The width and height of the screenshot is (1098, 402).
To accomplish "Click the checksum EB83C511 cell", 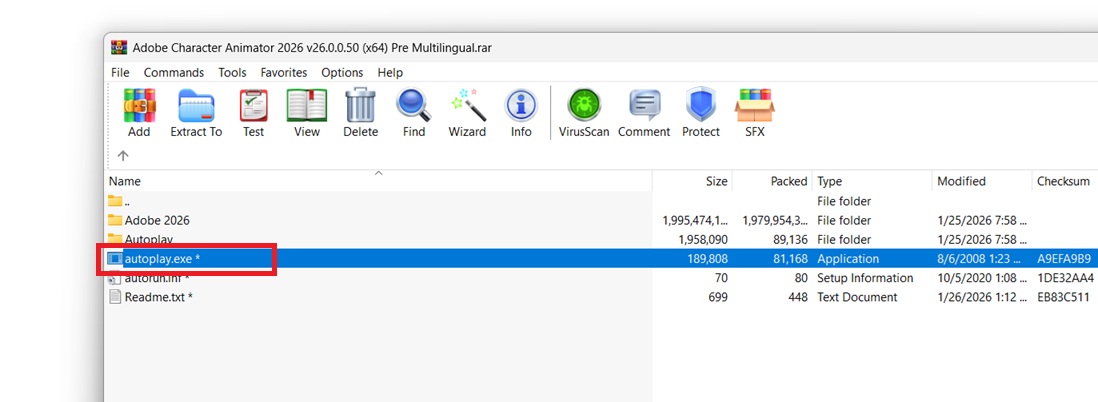I will point(1064,297).
